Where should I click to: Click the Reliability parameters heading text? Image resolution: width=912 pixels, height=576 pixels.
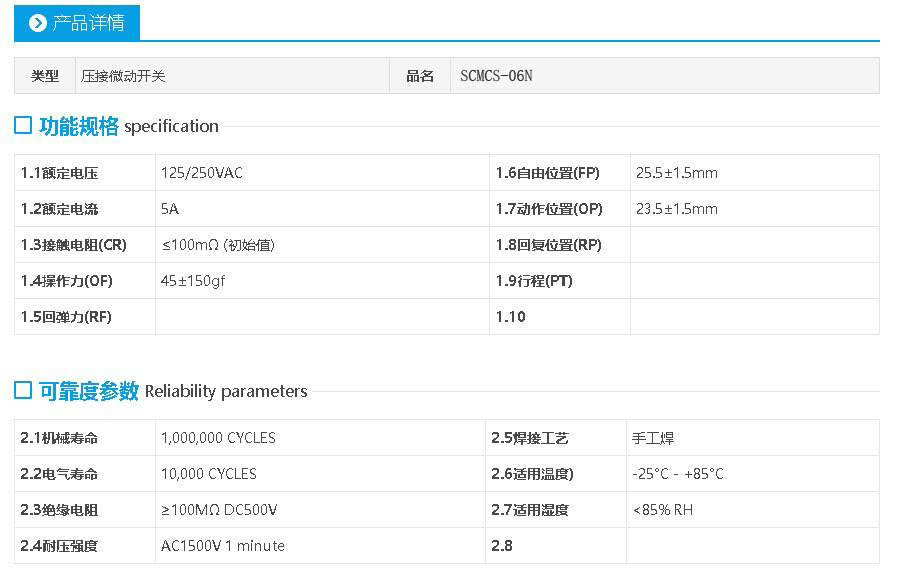click(x=226, y=391)
